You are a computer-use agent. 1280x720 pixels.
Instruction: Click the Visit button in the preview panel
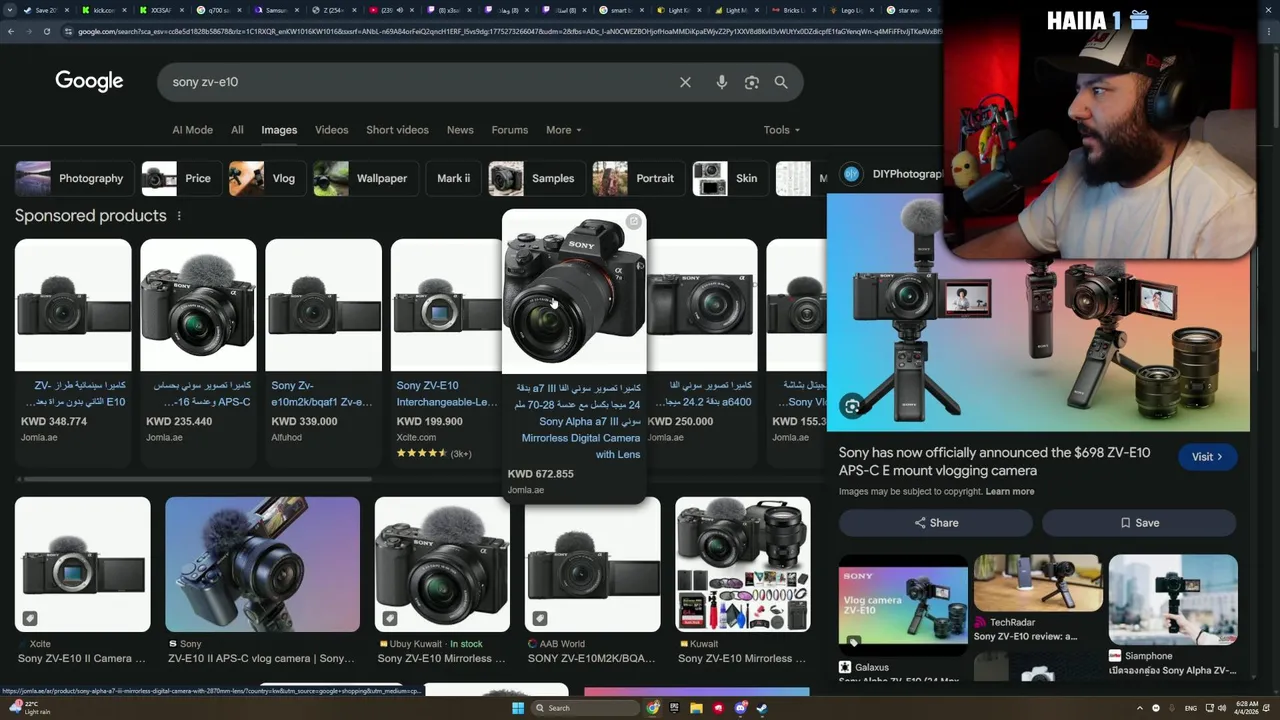1207,457
